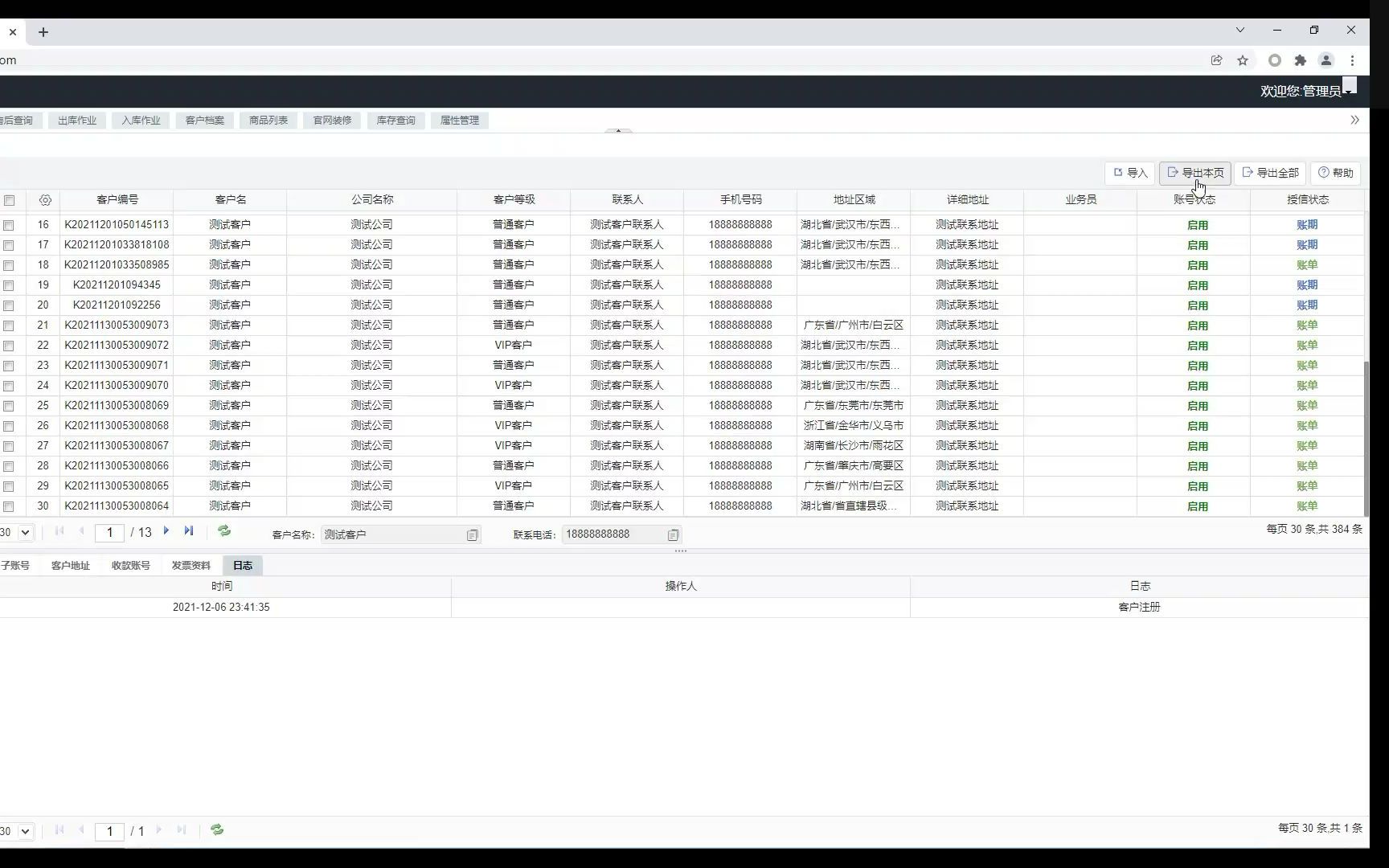Bookmark this page with the star icon
The height and width of the screenshot is (868, 1389).
coord(1243,60)
